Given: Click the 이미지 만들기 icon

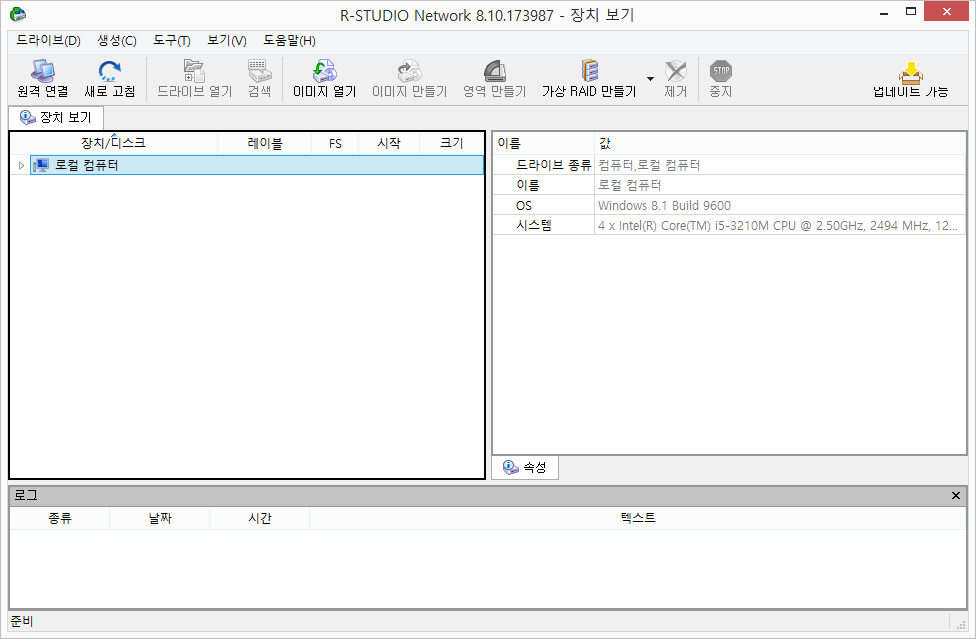Looking at the screenshot, I should coord(410,72).
